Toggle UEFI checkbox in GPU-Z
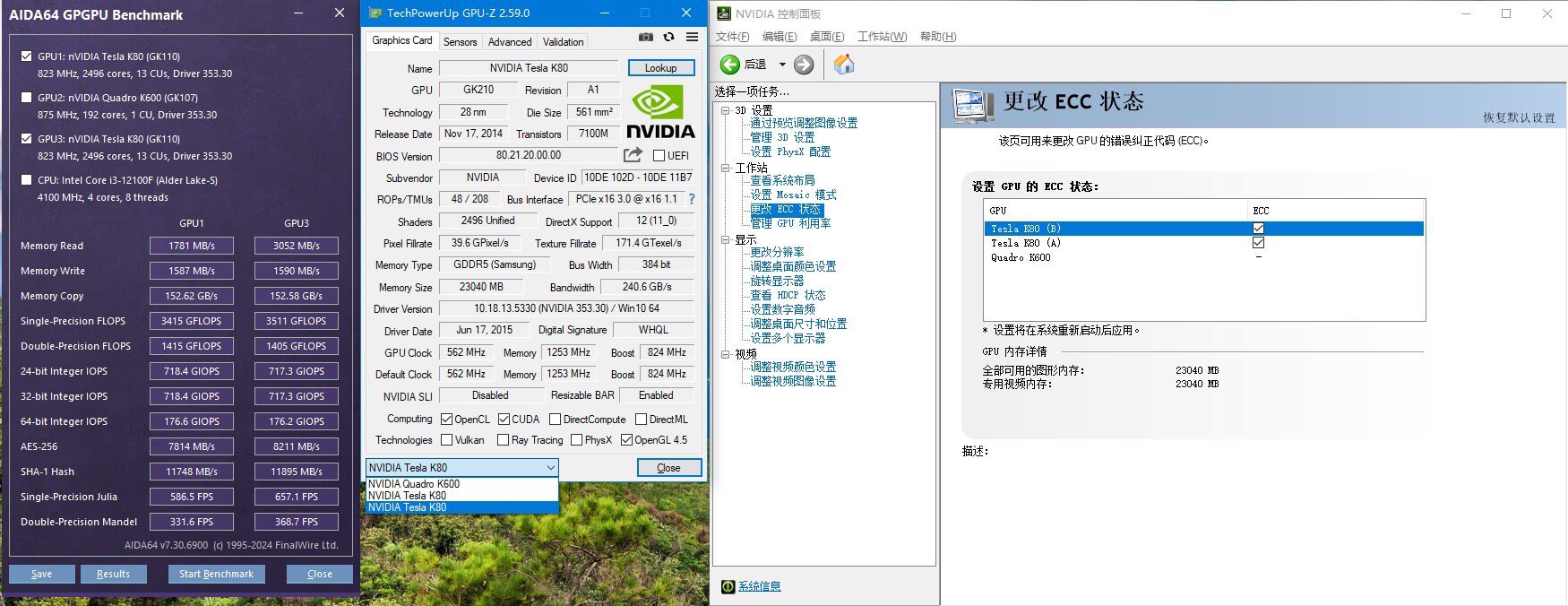The width and height of the screenshot is (1568, 606). [x=659, y=156]
